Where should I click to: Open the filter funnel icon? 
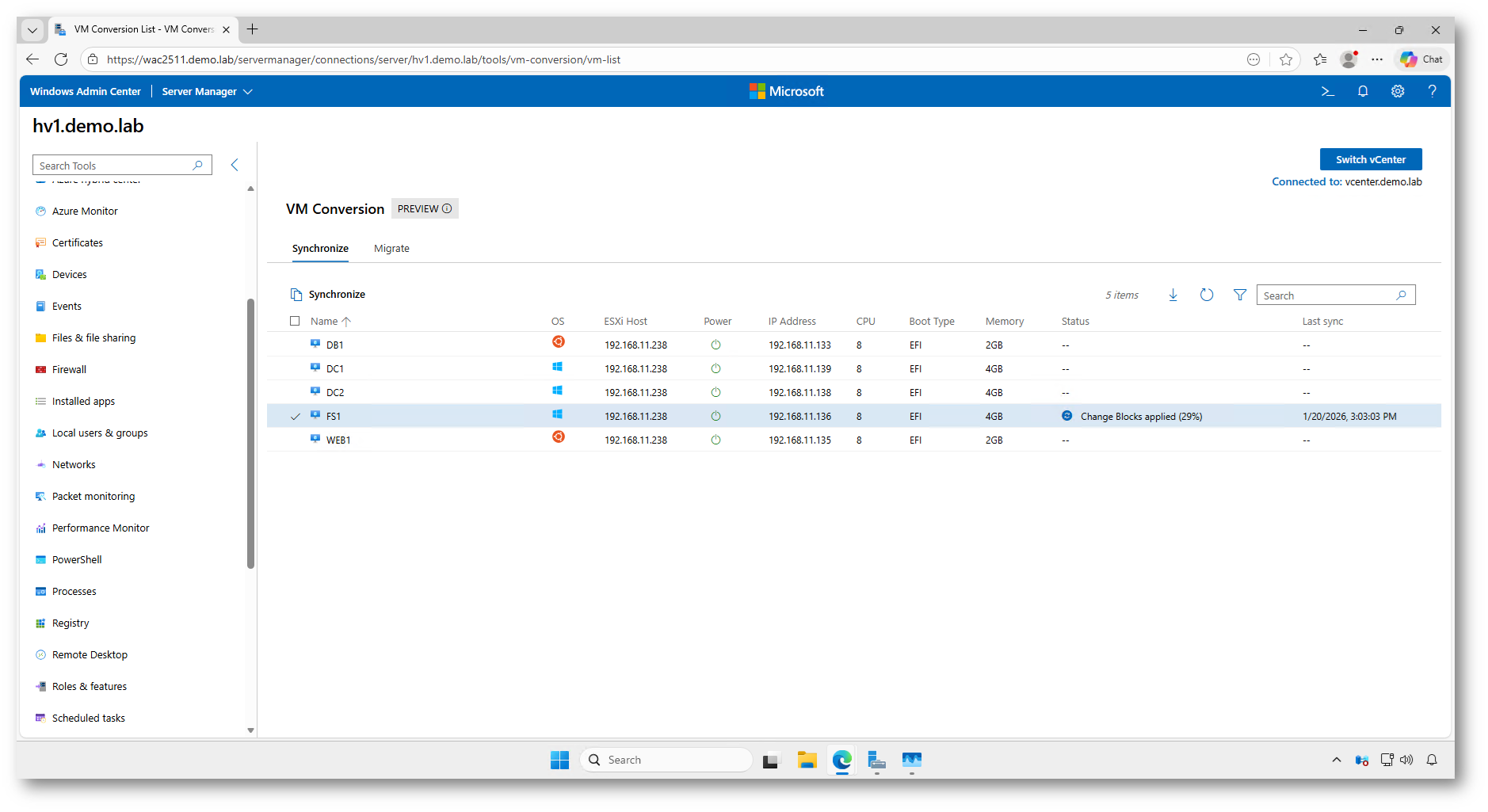[1240, 295]
